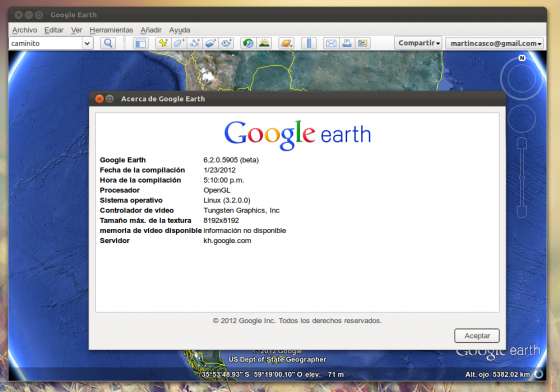Click the 8192x8192 texture size value

pos(221,220)
